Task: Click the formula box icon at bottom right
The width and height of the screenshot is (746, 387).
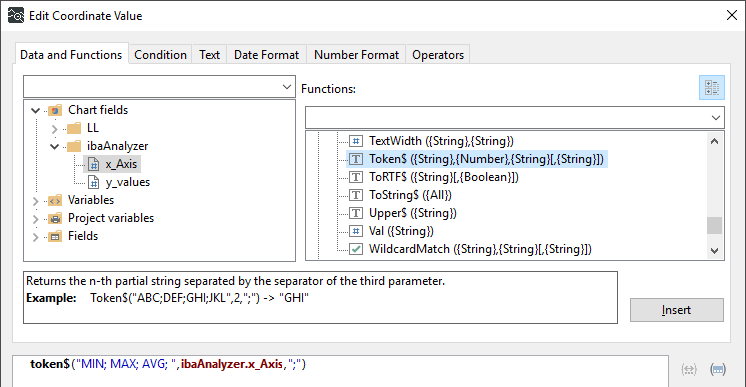Action: [718, 369]
